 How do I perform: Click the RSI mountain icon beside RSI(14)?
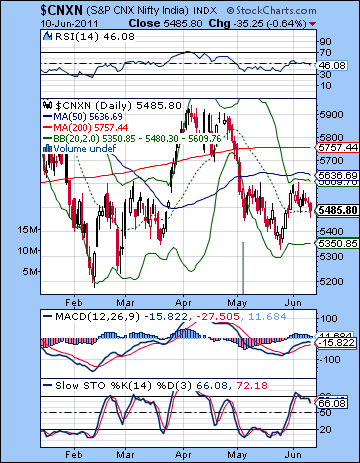click(x=47, y=36)
